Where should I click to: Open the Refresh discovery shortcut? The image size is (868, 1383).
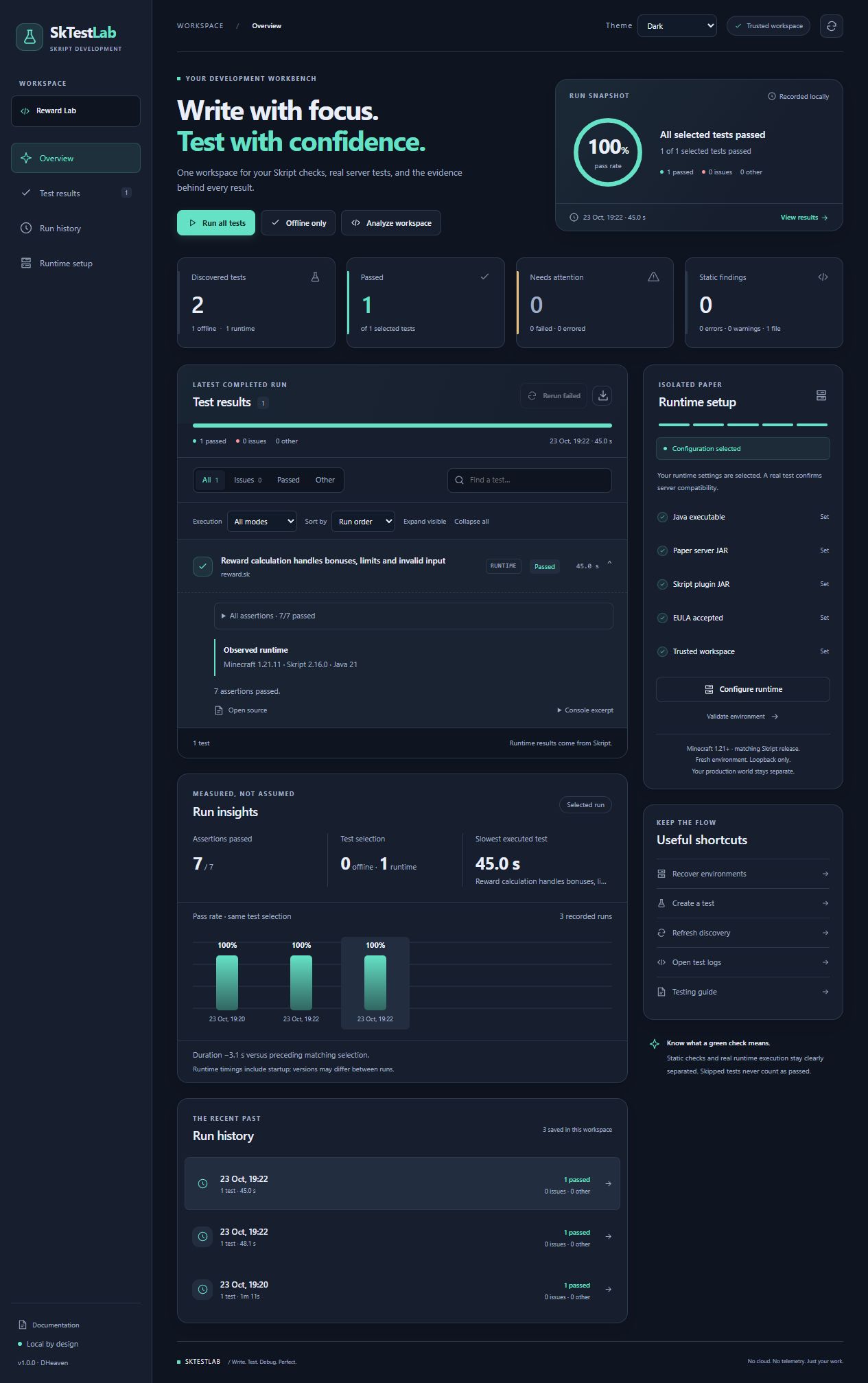[x=743, y=933]
